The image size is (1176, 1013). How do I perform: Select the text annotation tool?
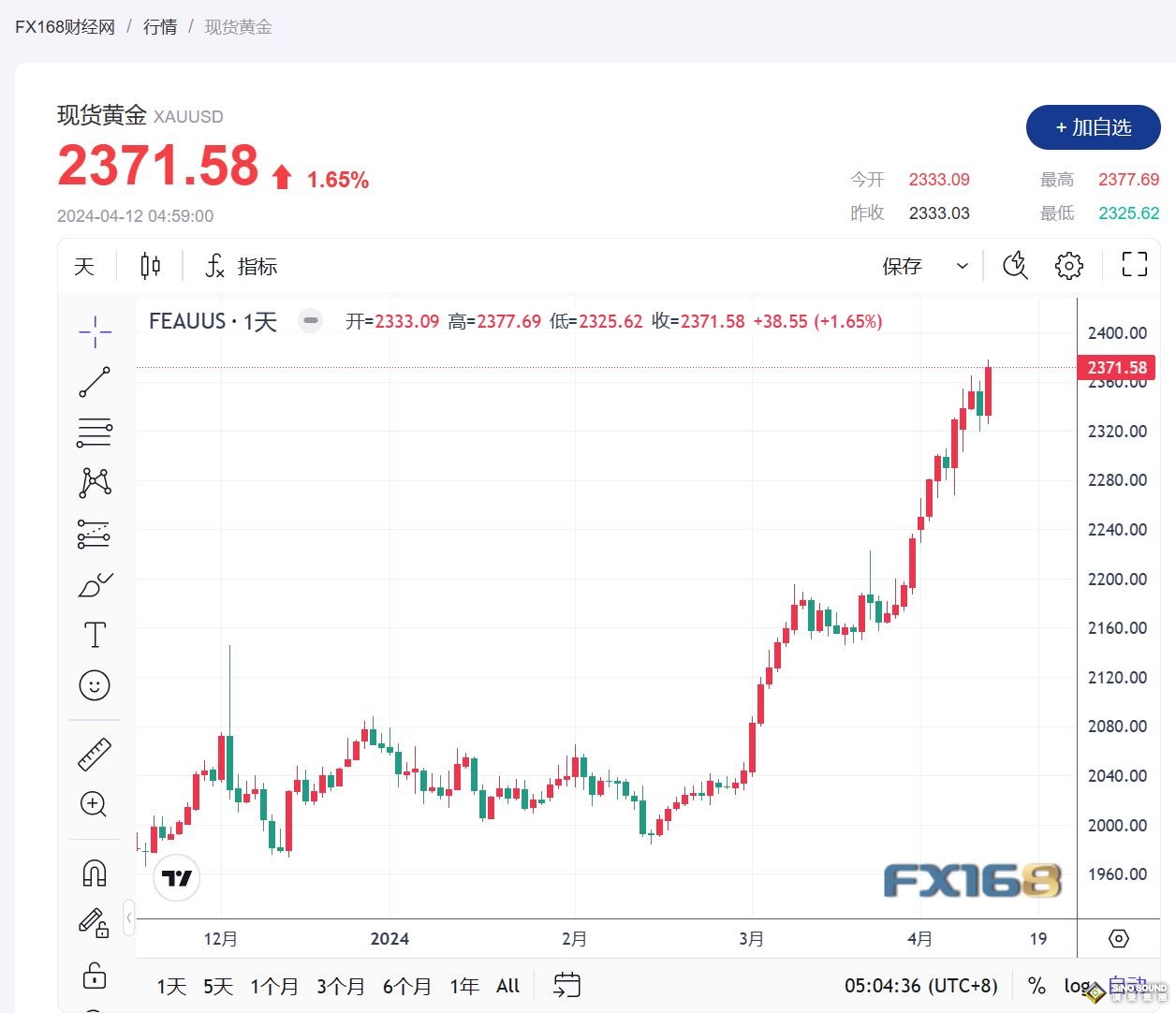[95, 634]
